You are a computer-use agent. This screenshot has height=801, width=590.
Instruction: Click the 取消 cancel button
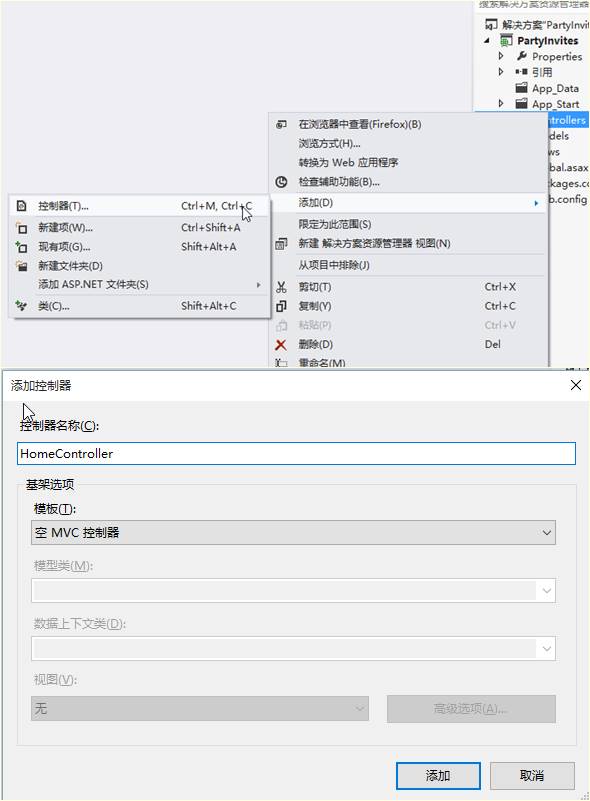point(532,776)
